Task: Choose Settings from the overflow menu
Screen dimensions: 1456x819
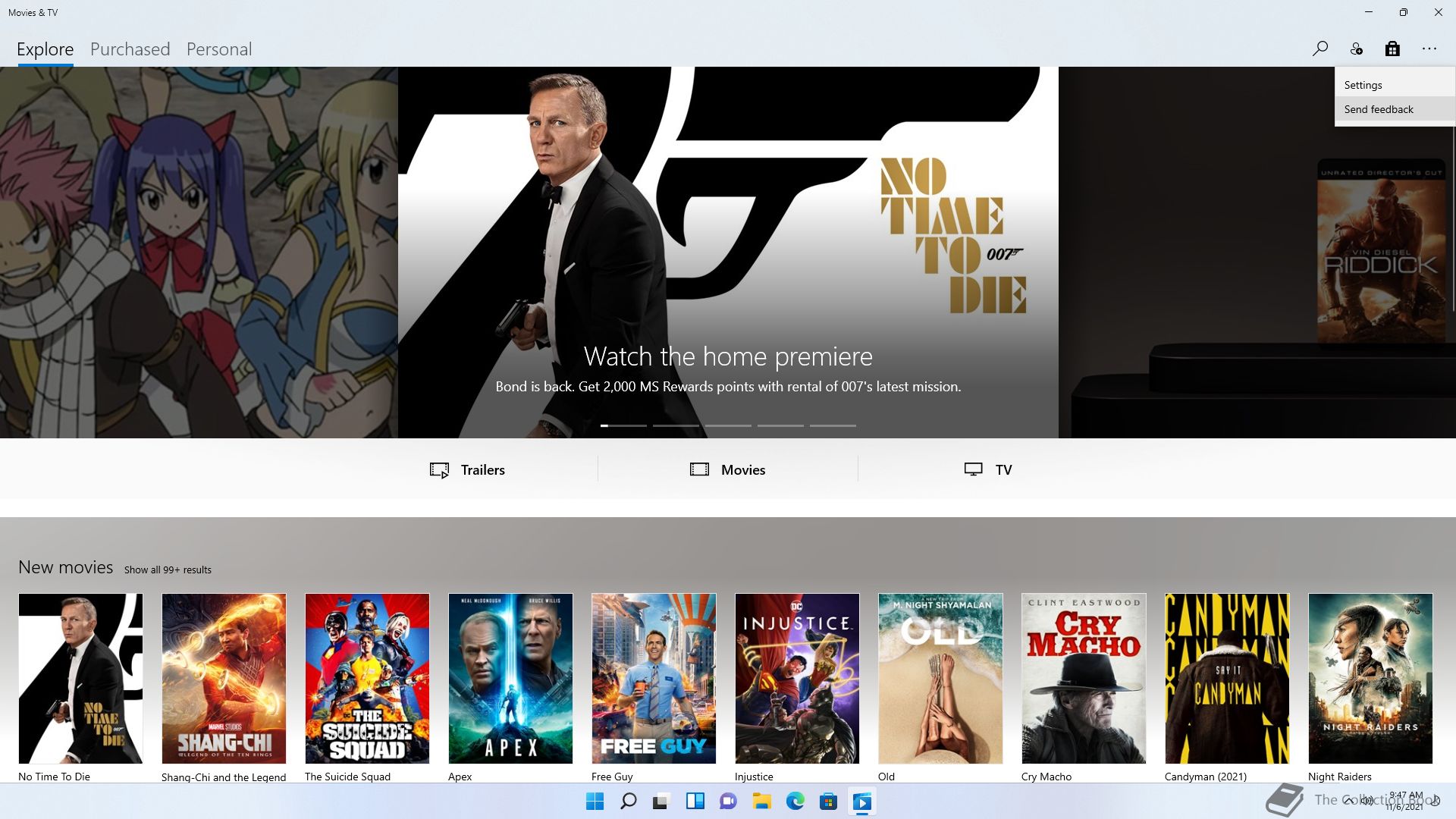Action: pos(1395,85)
